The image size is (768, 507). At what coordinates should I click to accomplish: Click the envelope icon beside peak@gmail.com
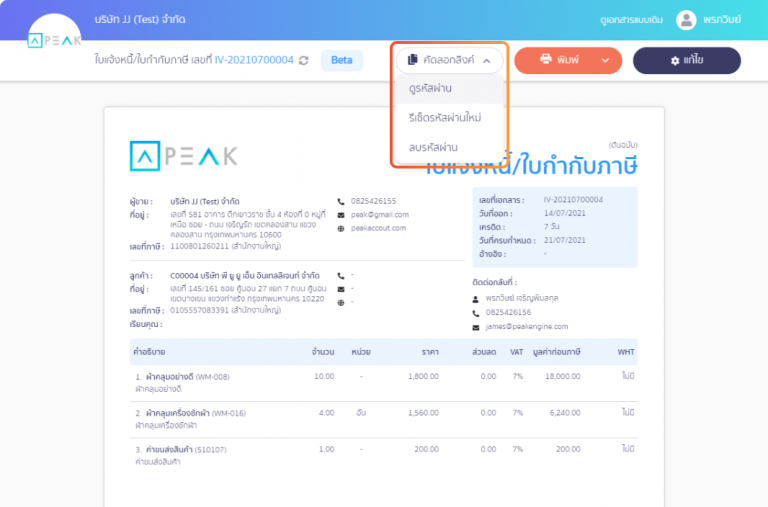click(341, 215)
